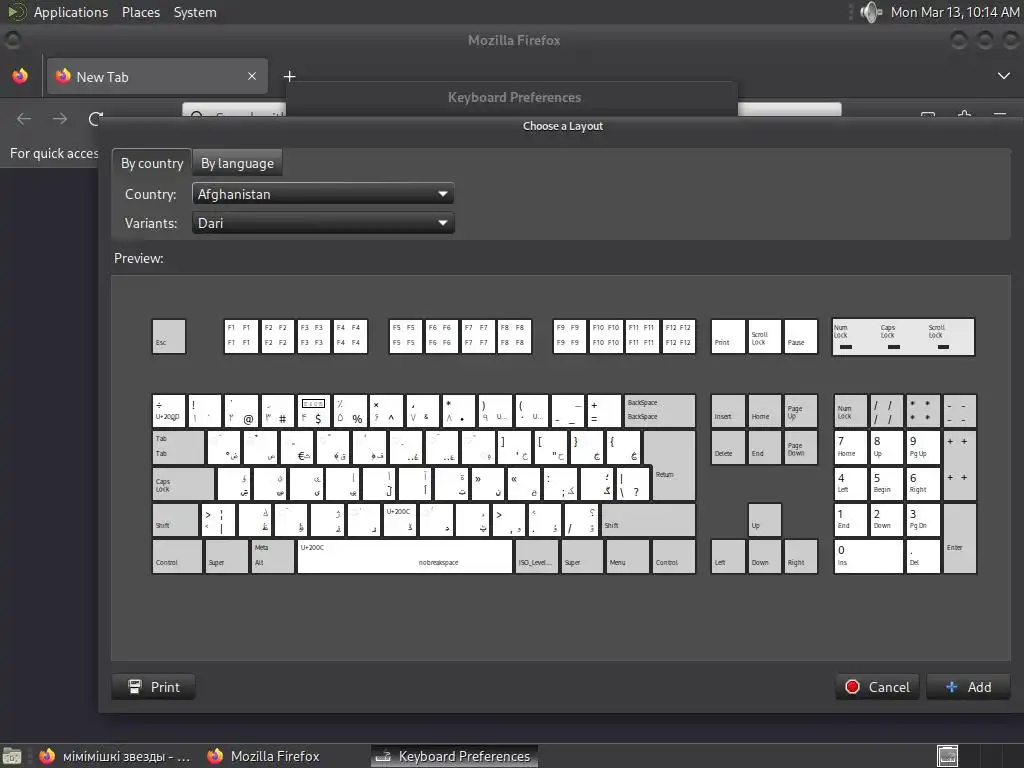The image size is (1024, 768).
Task: Open Keyboard Preferences taskbar entry
Action: pyautogui.click(x=455, y=756)
